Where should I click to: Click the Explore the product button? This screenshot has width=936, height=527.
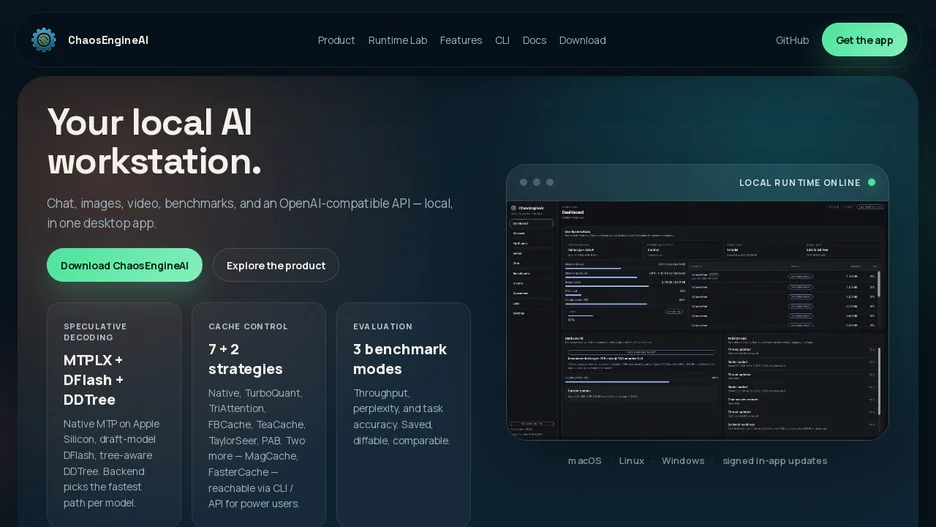(x=276, y=265)
